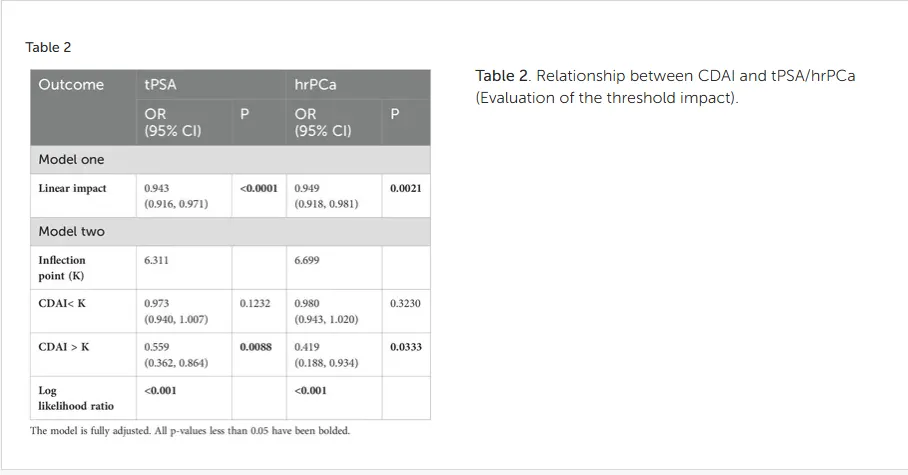Viewport: 908px width, 475px height.
Task: Click the Table 2 heading label
Action: pyautogui.click(x=48, y=48)
